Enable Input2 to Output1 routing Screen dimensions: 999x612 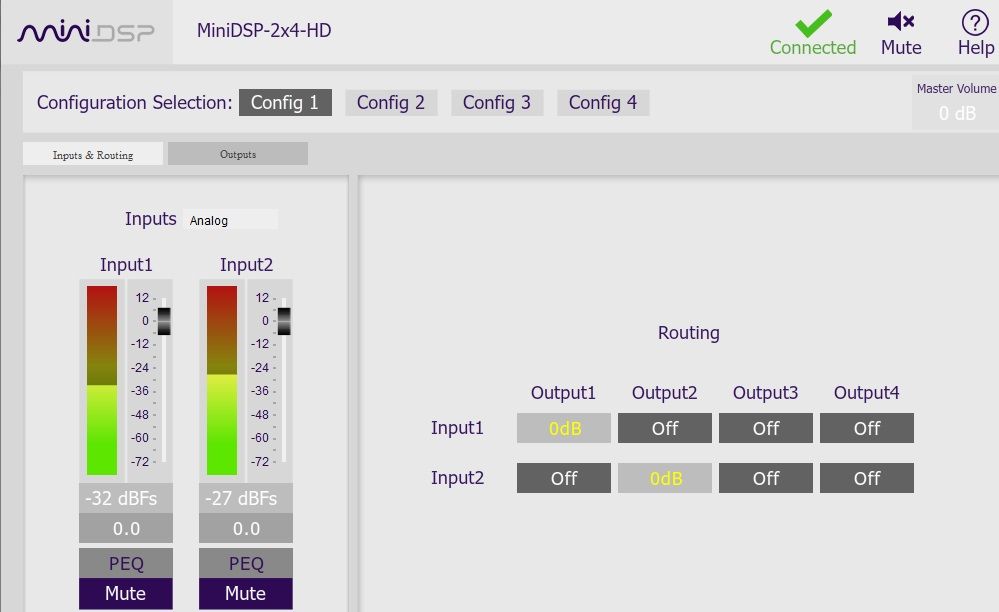pos(564,478)
